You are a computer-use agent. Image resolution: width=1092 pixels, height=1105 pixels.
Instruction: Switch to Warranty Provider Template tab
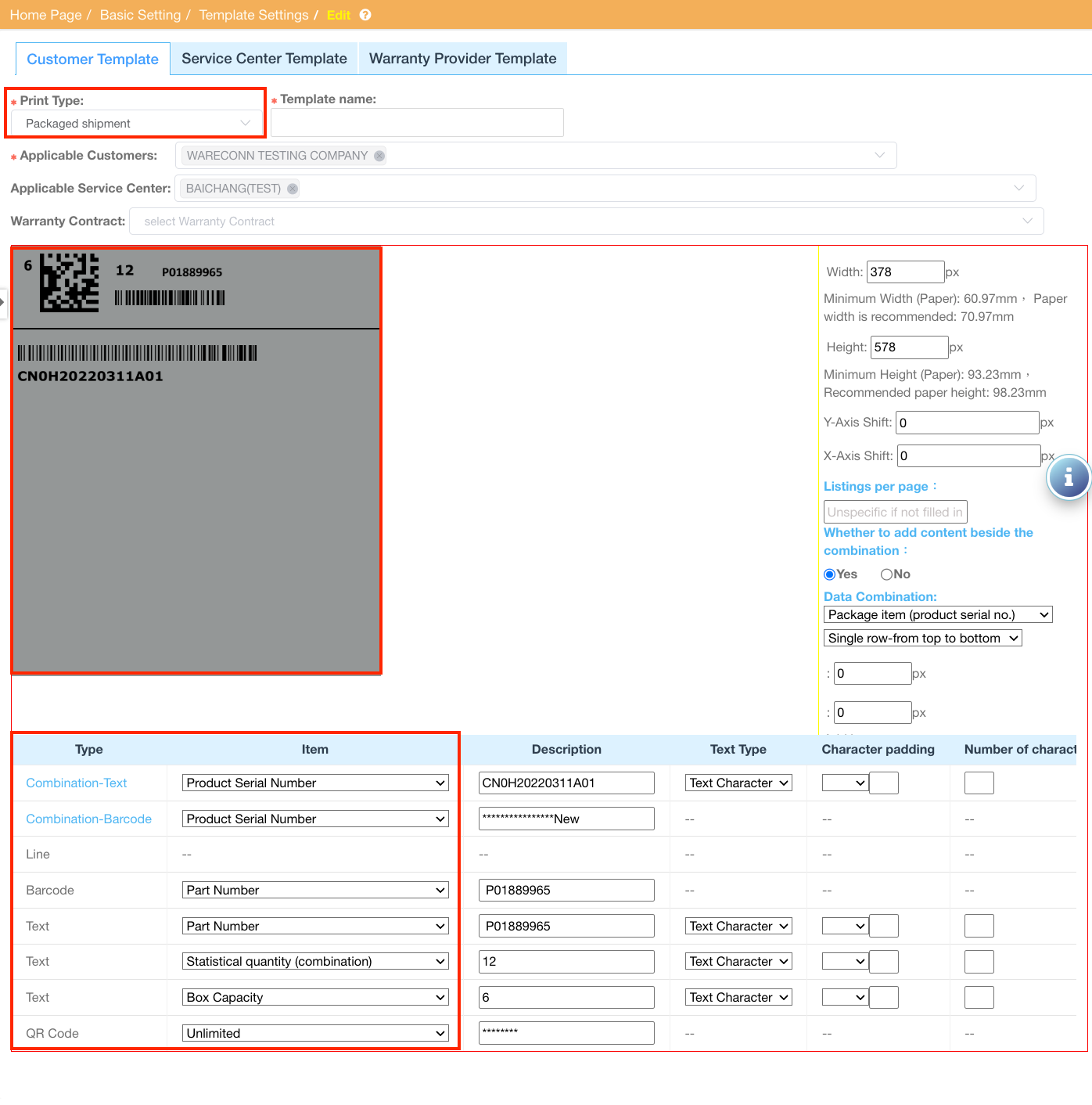tap(462, 59)
